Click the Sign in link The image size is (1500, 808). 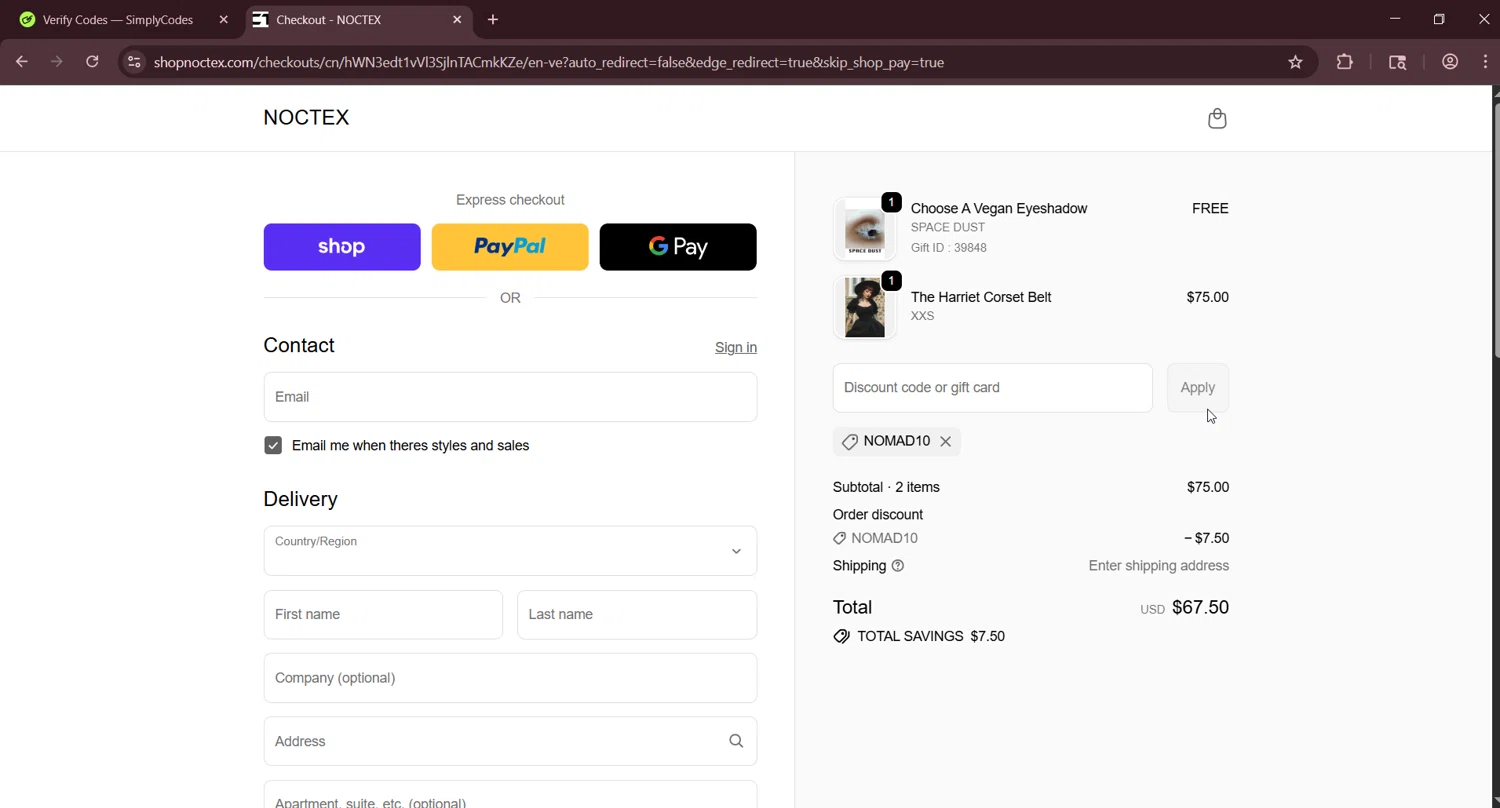[x=736, y=347]
